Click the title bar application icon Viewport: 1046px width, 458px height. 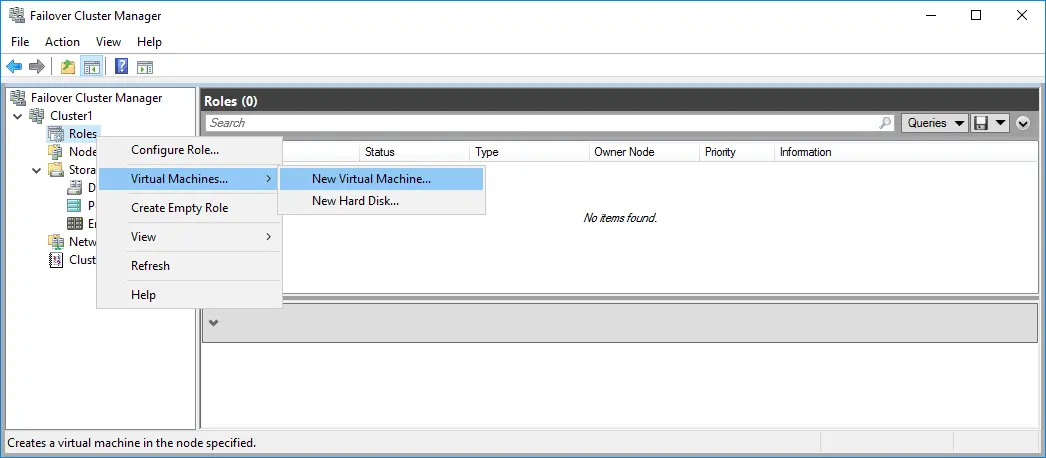tap(17, 15)
